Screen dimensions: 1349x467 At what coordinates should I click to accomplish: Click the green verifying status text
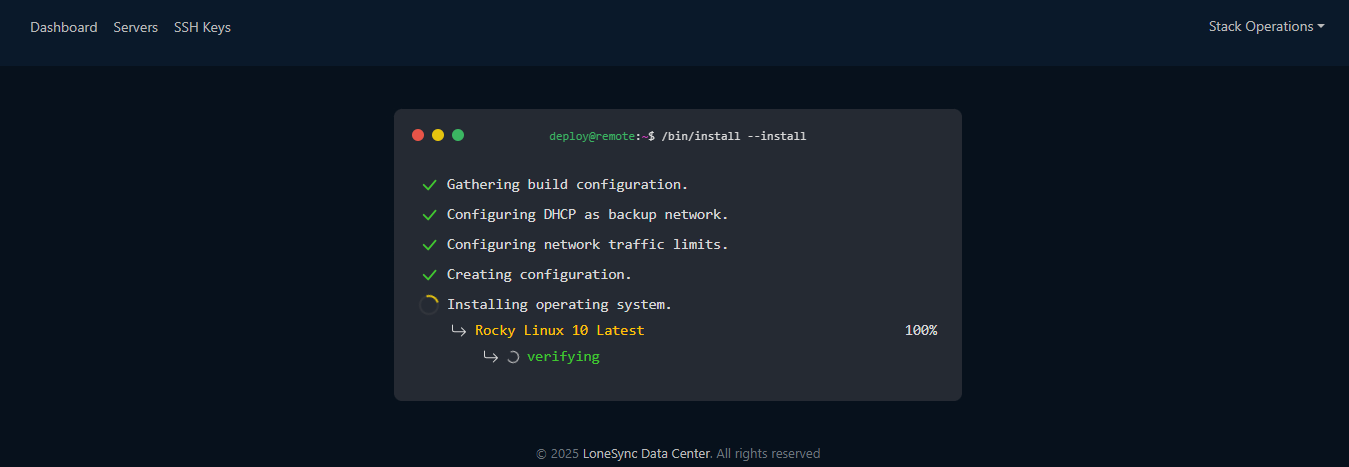(x=563, y=356)
